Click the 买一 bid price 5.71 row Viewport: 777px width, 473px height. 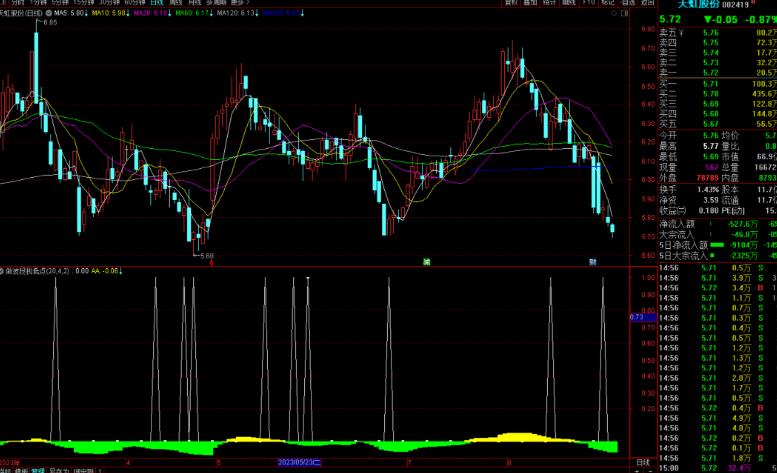(x=718, y=84)
